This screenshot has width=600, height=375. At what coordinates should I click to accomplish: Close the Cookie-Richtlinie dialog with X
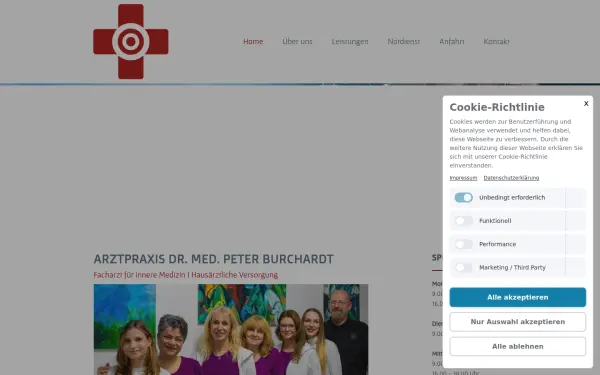tap(586, 103)
